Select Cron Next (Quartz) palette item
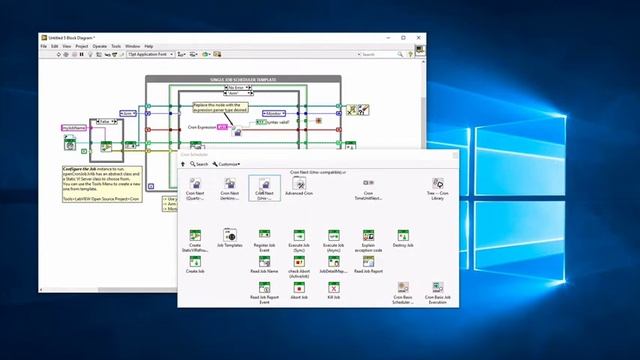The image size is (640, 360). click(195, 189)
